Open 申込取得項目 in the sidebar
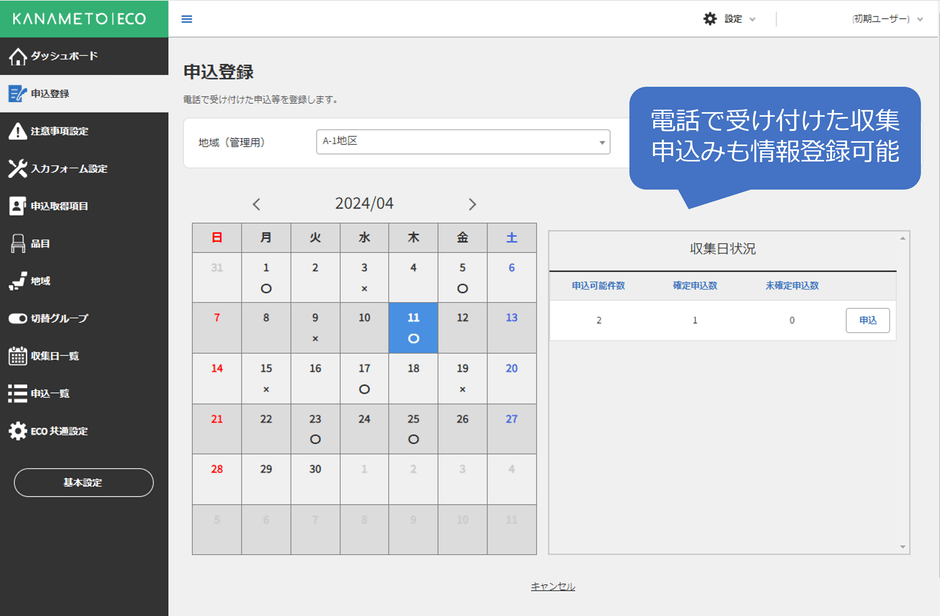 (x=60, y=206)
